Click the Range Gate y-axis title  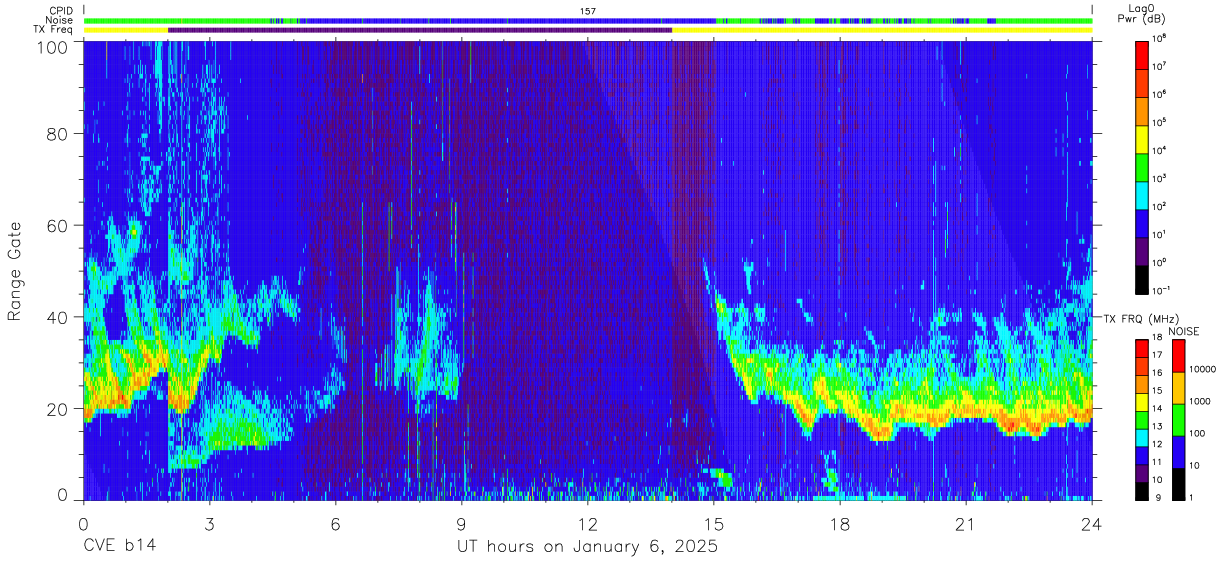coord(16,271)
